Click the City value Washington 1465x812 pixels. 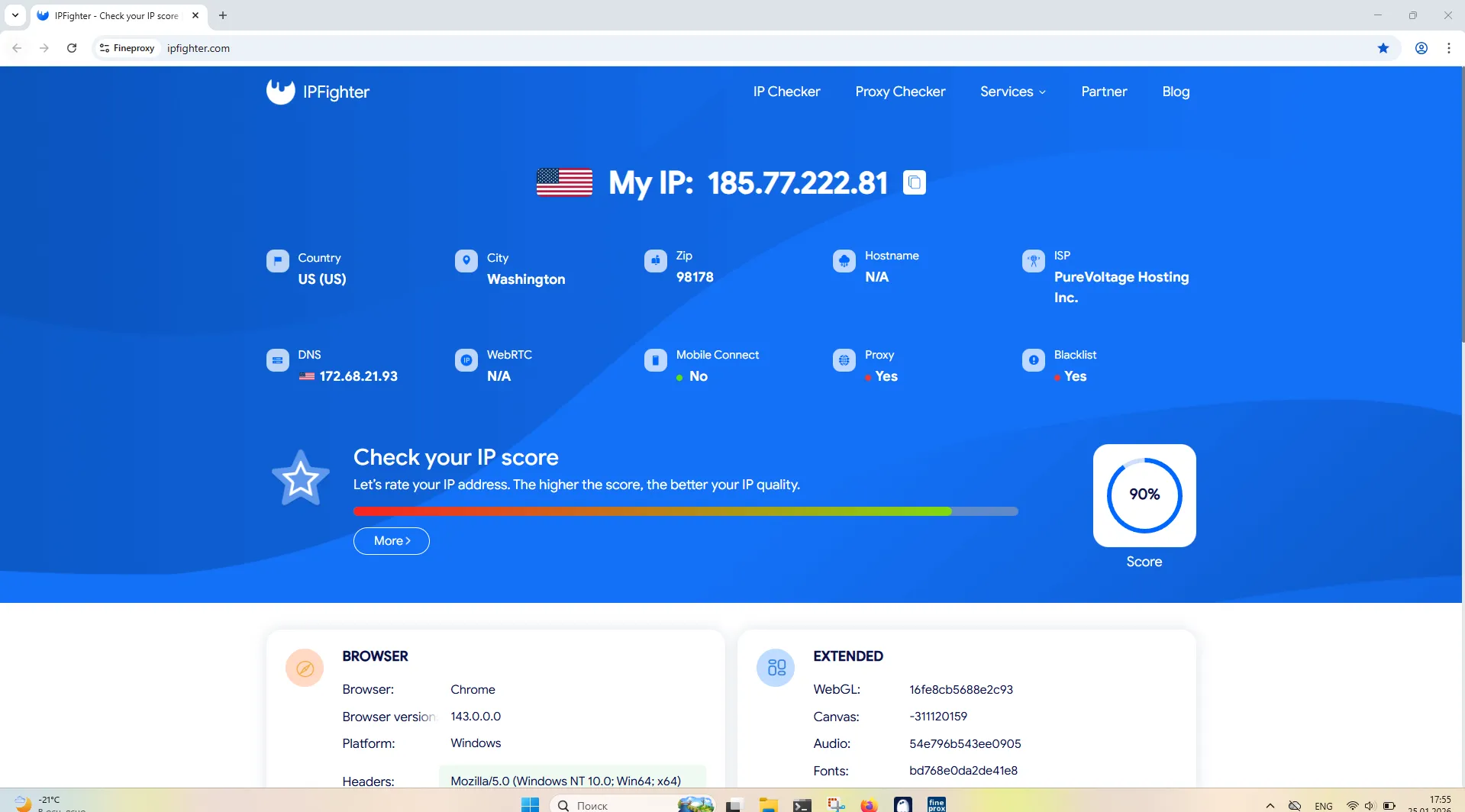pos(526,279)
